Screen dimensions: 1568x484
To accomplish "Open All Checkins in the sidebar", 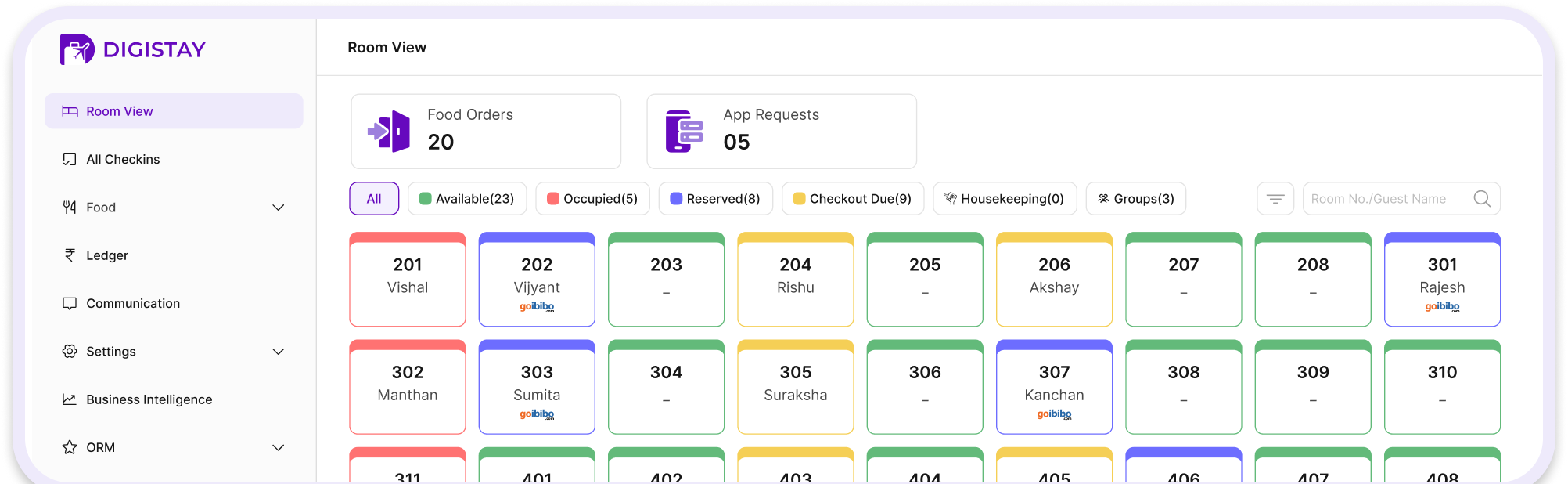I will click(123, 160).
